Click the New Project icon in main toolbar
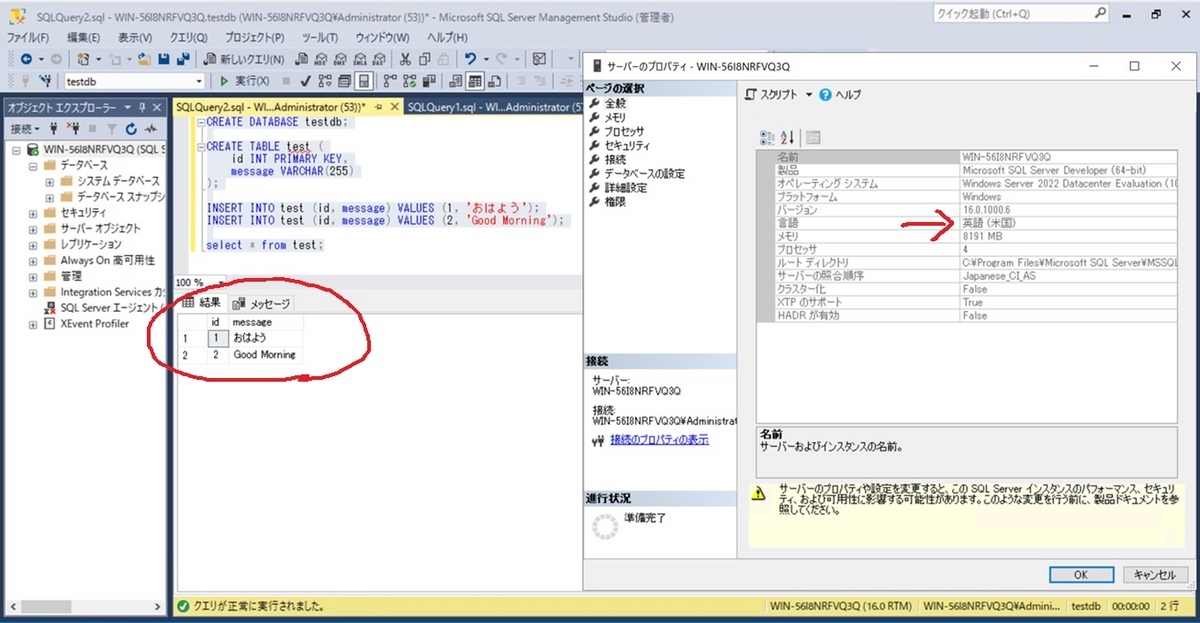This screenshot has width=1200, height=623. pyautogui.click(x=84, y=59)
